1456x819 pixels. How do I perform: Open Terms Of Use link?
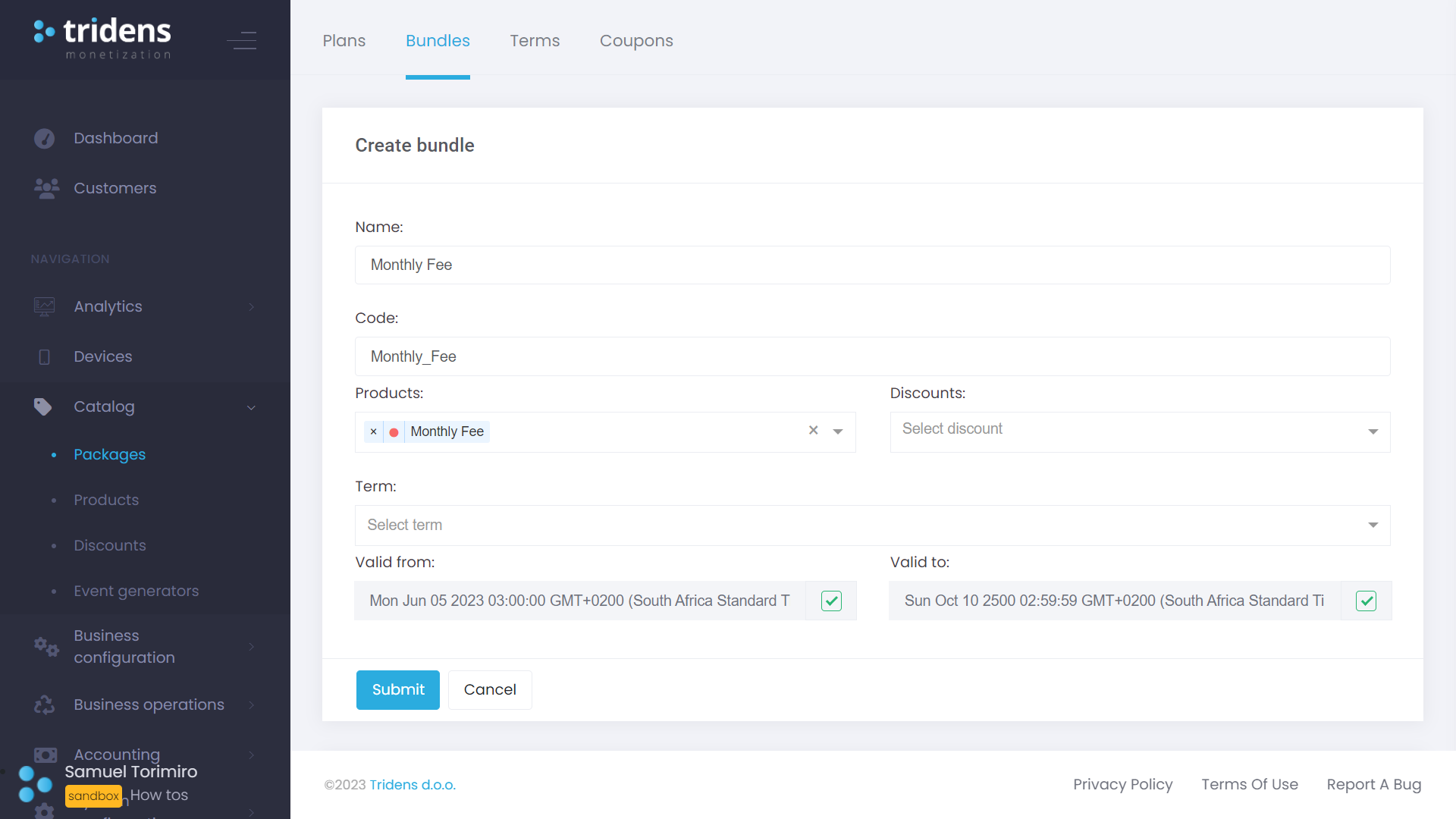(x=1249, y=784)
